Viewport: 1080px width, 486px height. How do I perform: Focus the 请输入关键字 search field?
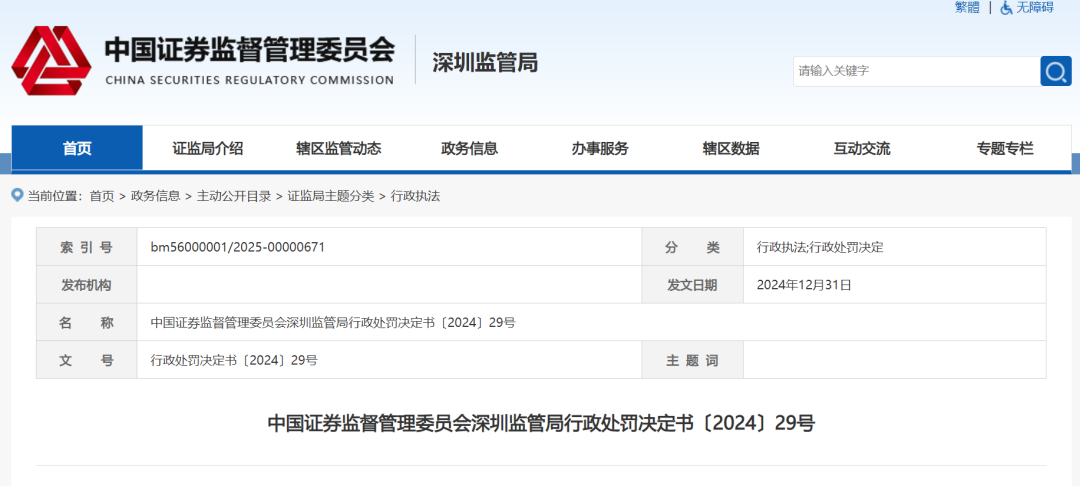(915, 71)
